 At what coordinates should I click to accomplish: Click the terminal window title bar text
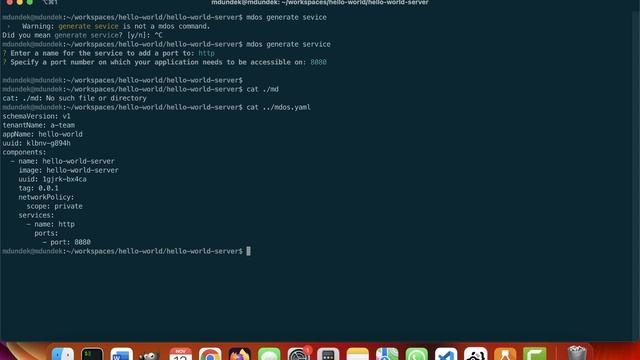pos(320,2)
